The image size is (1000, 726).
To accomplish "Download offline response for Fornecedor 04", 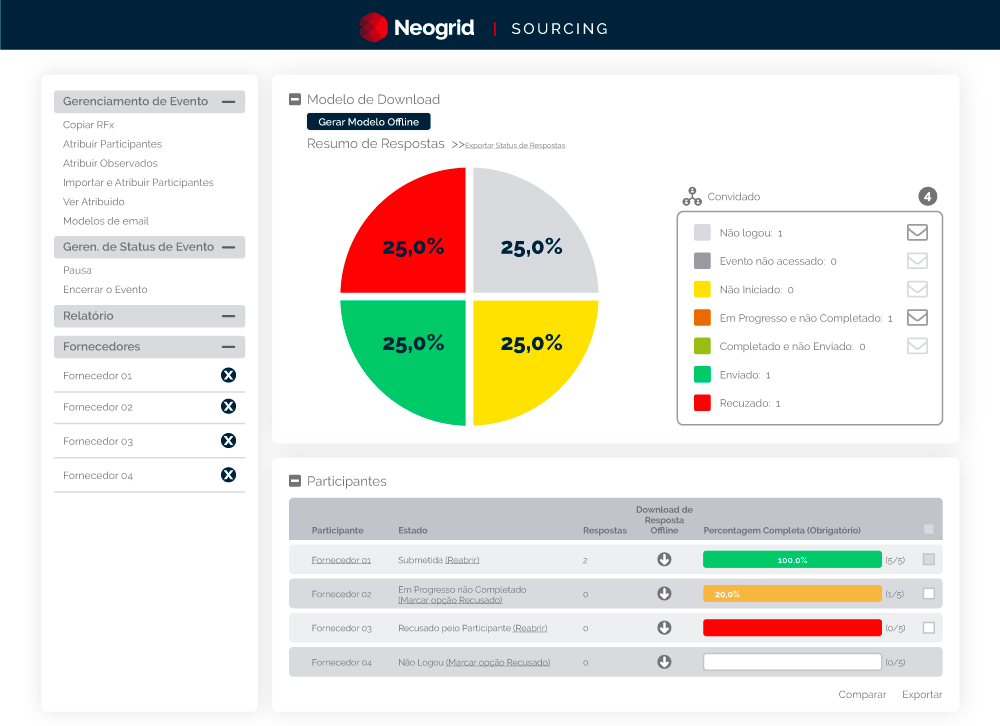I will pyautogui.click(x=664, y=662).
